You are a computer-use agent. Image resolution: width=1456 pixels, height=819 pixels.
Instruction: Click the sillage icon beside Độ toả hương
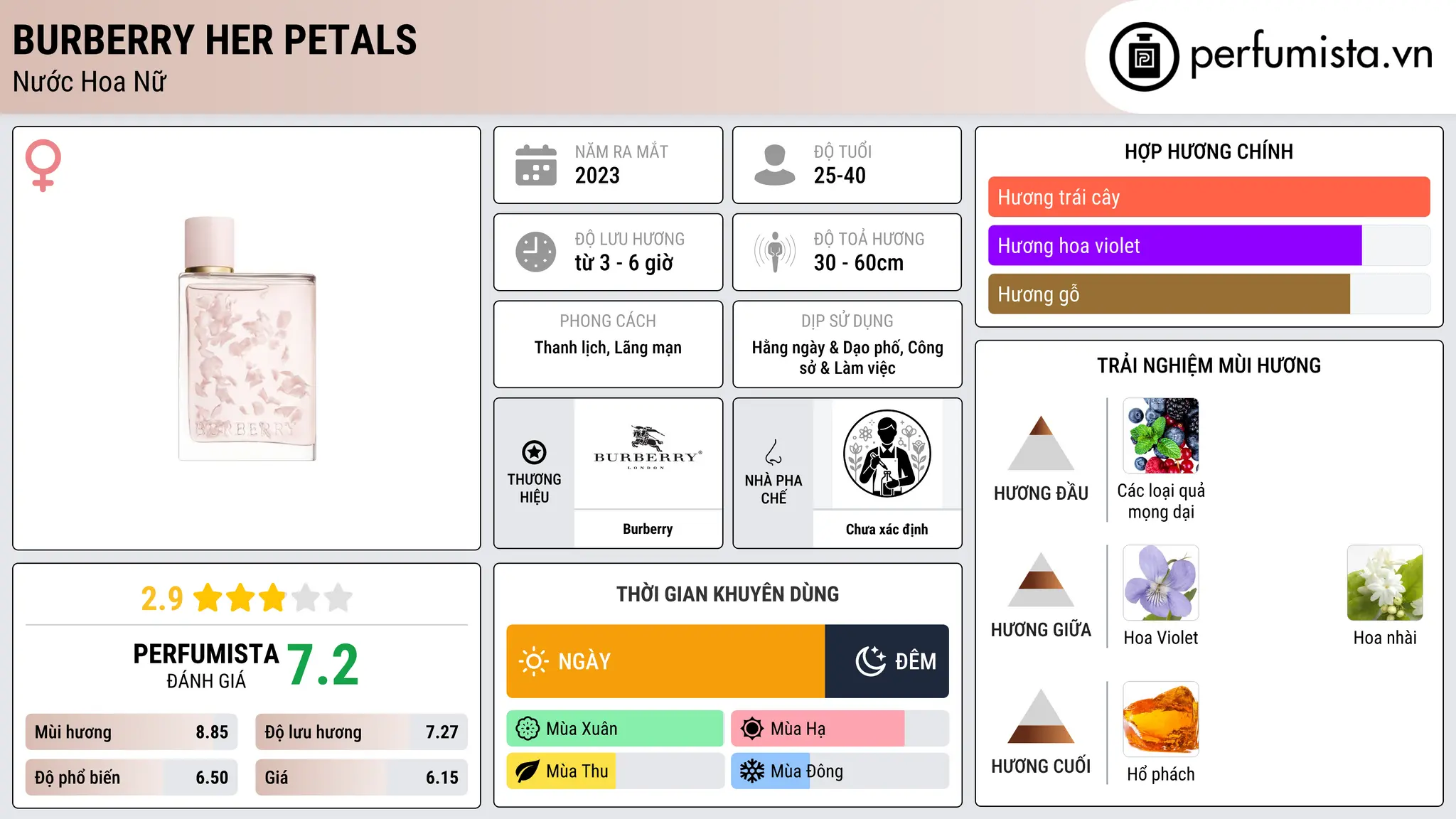click(774, 252)
